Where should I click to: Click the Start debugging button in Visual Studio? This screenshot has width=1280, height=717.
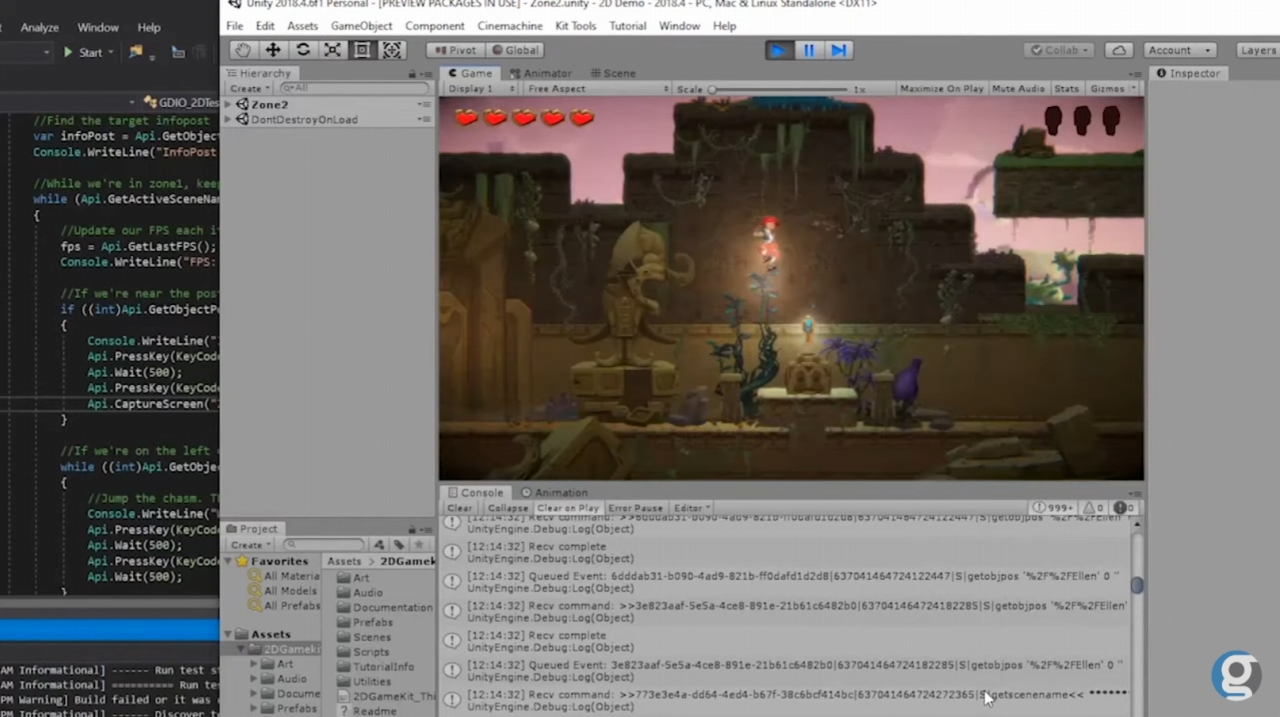coord(84,52)
